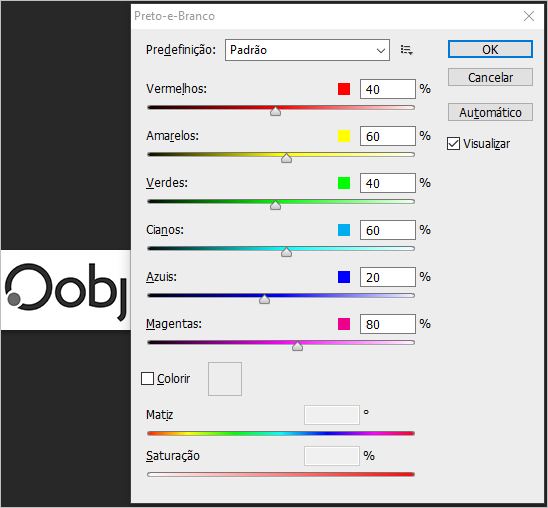Click the magenta Magentas color swatch
The image size is (548, 508).
pyautogui.click(x=344, y=324)
